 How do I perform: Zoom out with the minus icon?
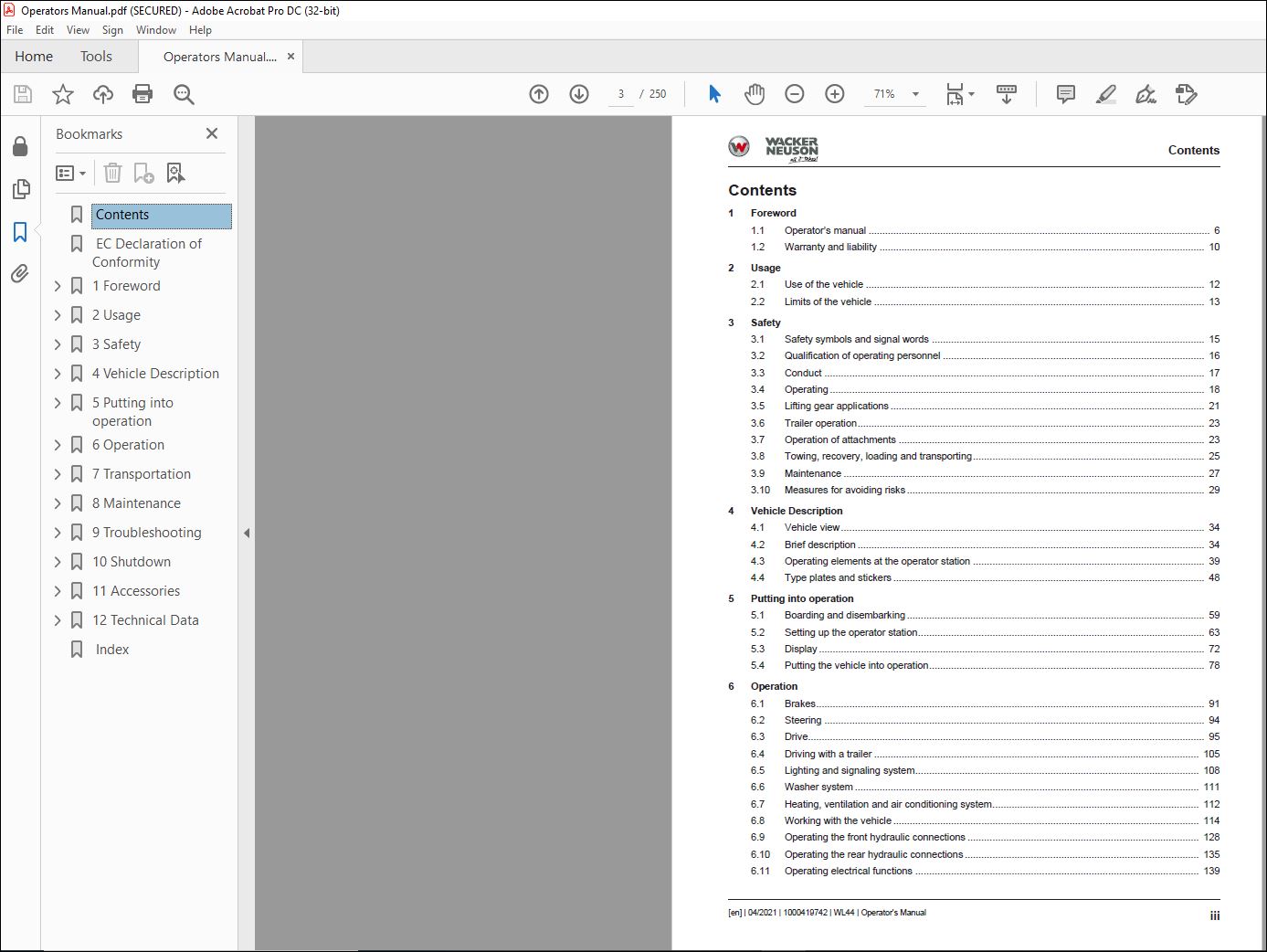pos(795,94)
